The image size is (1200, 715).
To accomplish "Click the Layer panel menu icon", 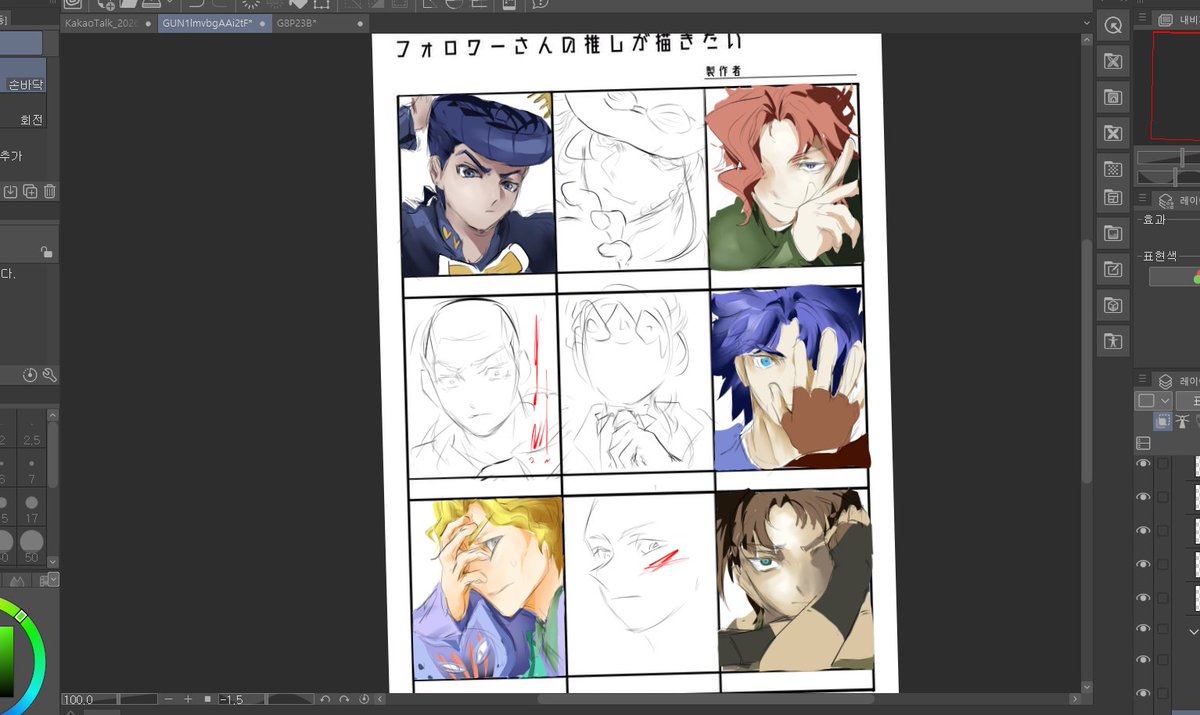I will [x=1142, y=380].
